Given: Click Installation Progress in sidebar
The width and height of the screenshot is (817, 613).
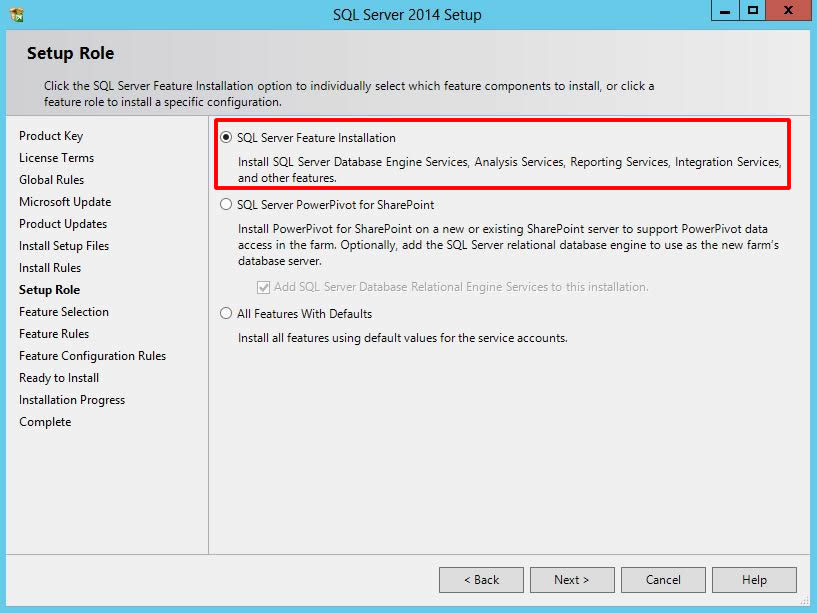Looking at the screenshot, I should pyautogui.click(x=72, y=400).
